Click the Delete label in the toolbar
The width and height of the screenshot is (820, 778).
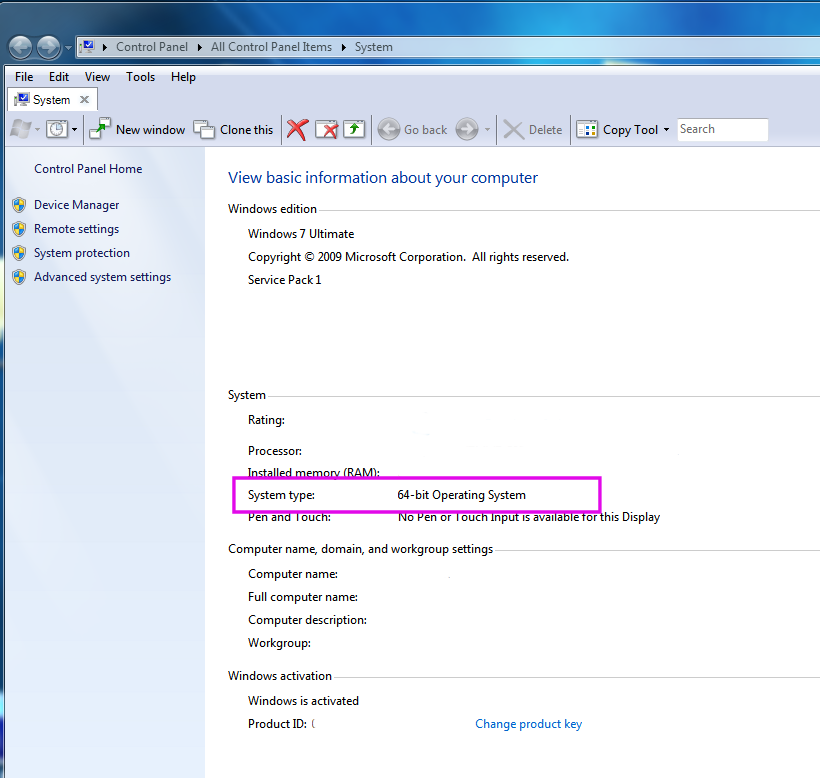pyautogui.click(x=545, y=130)
